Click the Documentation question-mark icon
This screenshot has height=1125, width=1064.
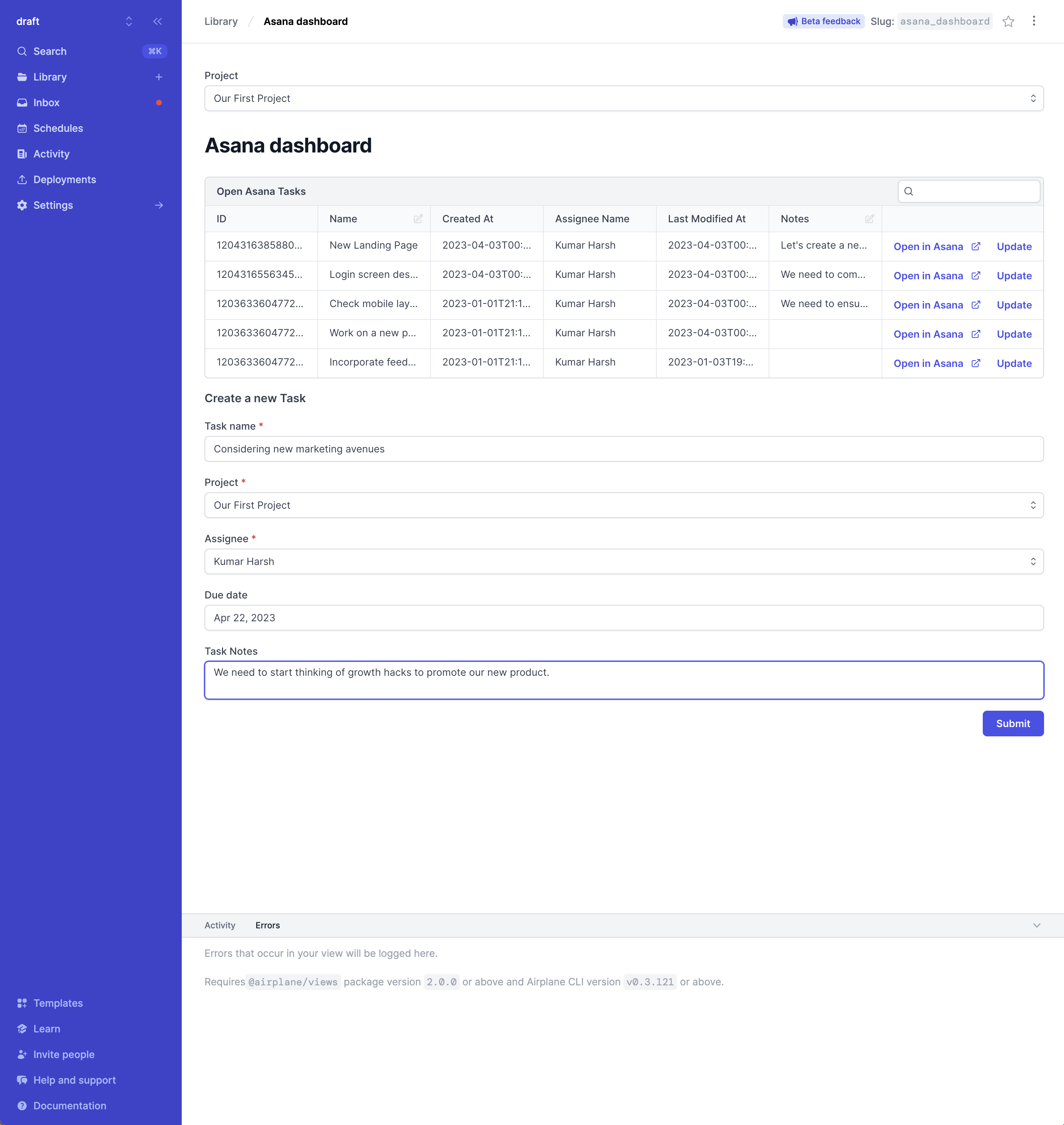22,1106
